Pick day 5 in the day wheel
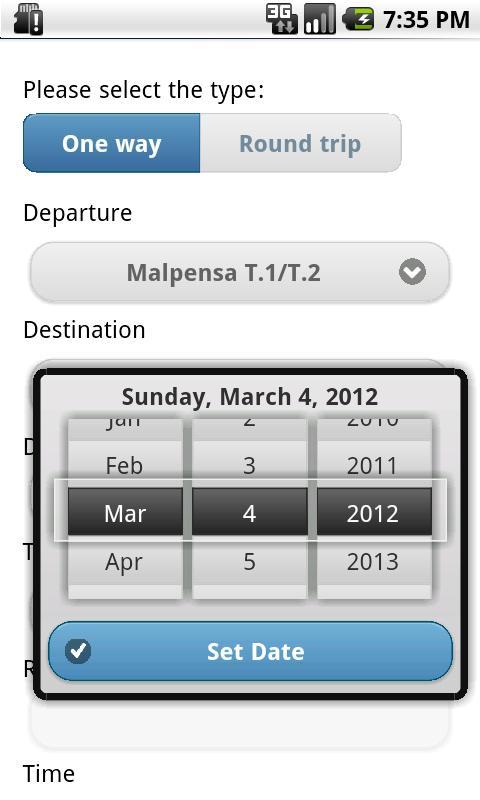Screen dimensions: 480x800 click(249, 561)
